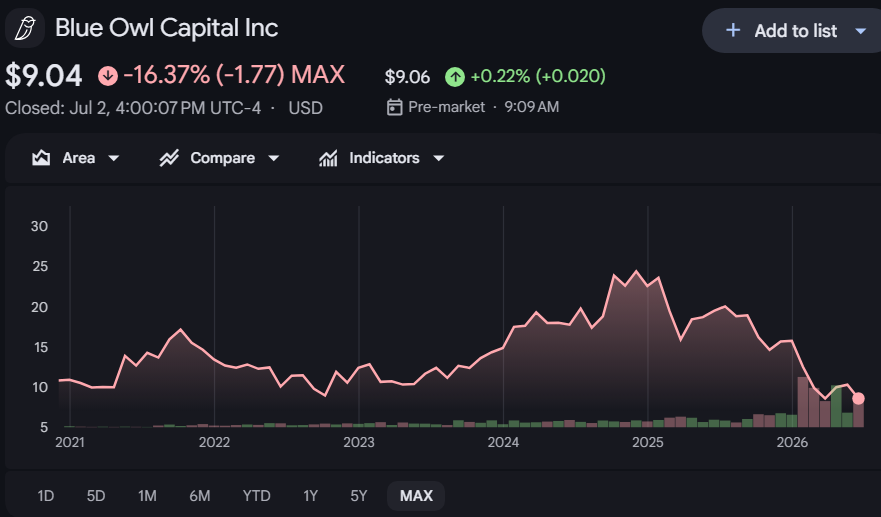Click the Compare lines icon

pos(169,158)
